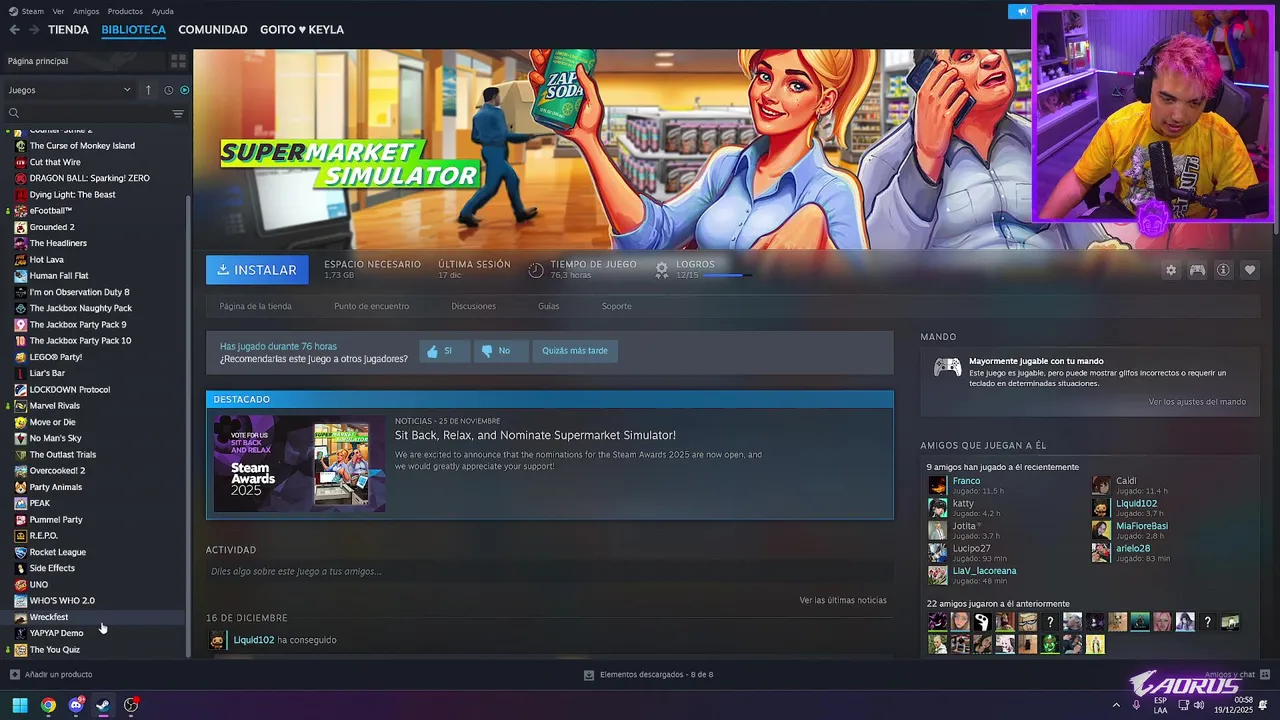Screen dimensions: 1280x720
Task: Add Supermarket Simulator to favorites heart
Action: coord(1249,270)
